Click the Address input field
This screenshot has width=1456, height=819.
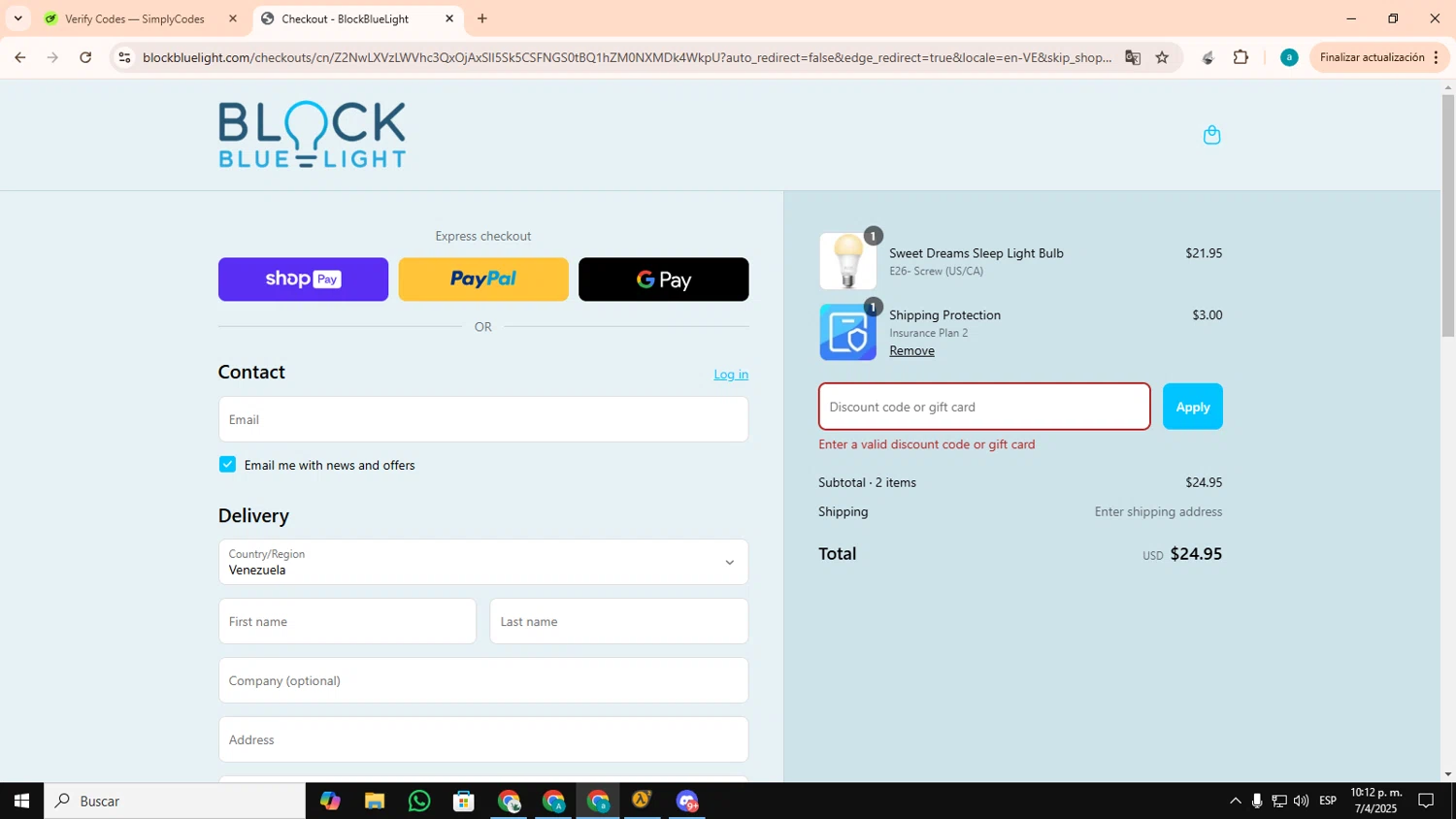tap(483, 739)
